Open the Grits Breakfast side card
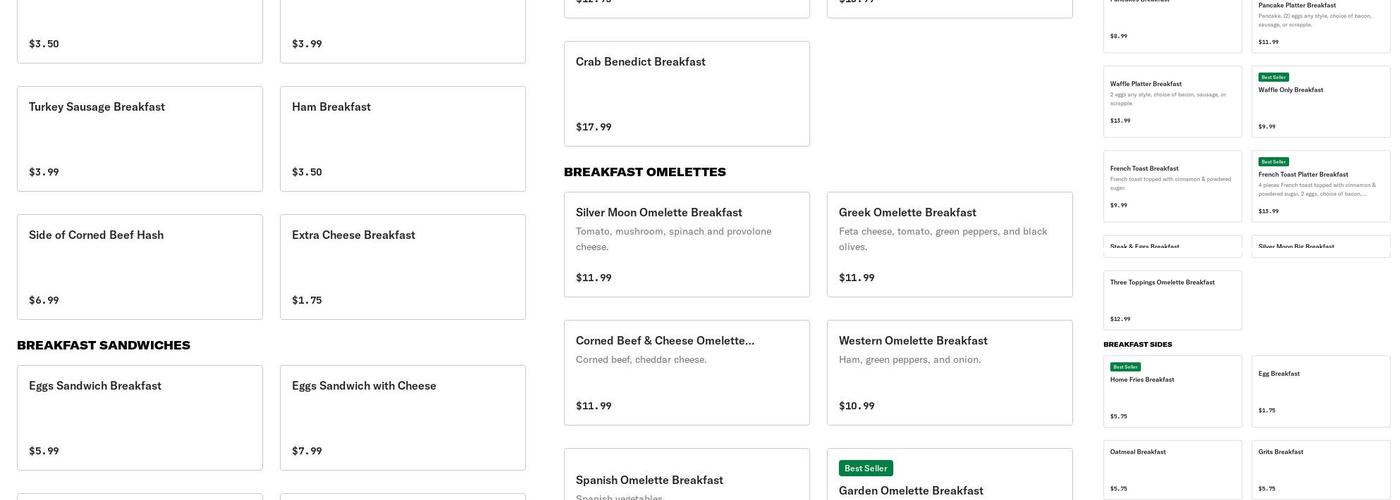Image resolution: width=1400 pixels, height=500 pixels. (1321, 469)
